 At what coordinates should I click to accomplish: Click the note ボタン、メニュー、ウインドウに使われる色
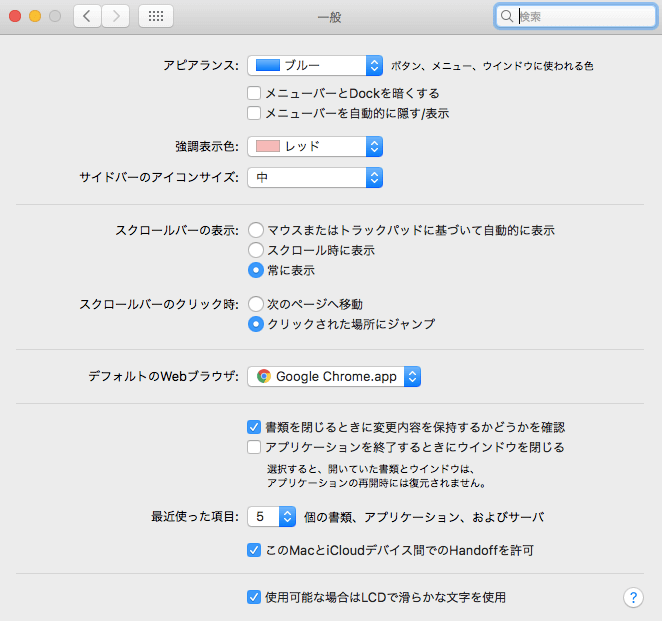[492, 66]
